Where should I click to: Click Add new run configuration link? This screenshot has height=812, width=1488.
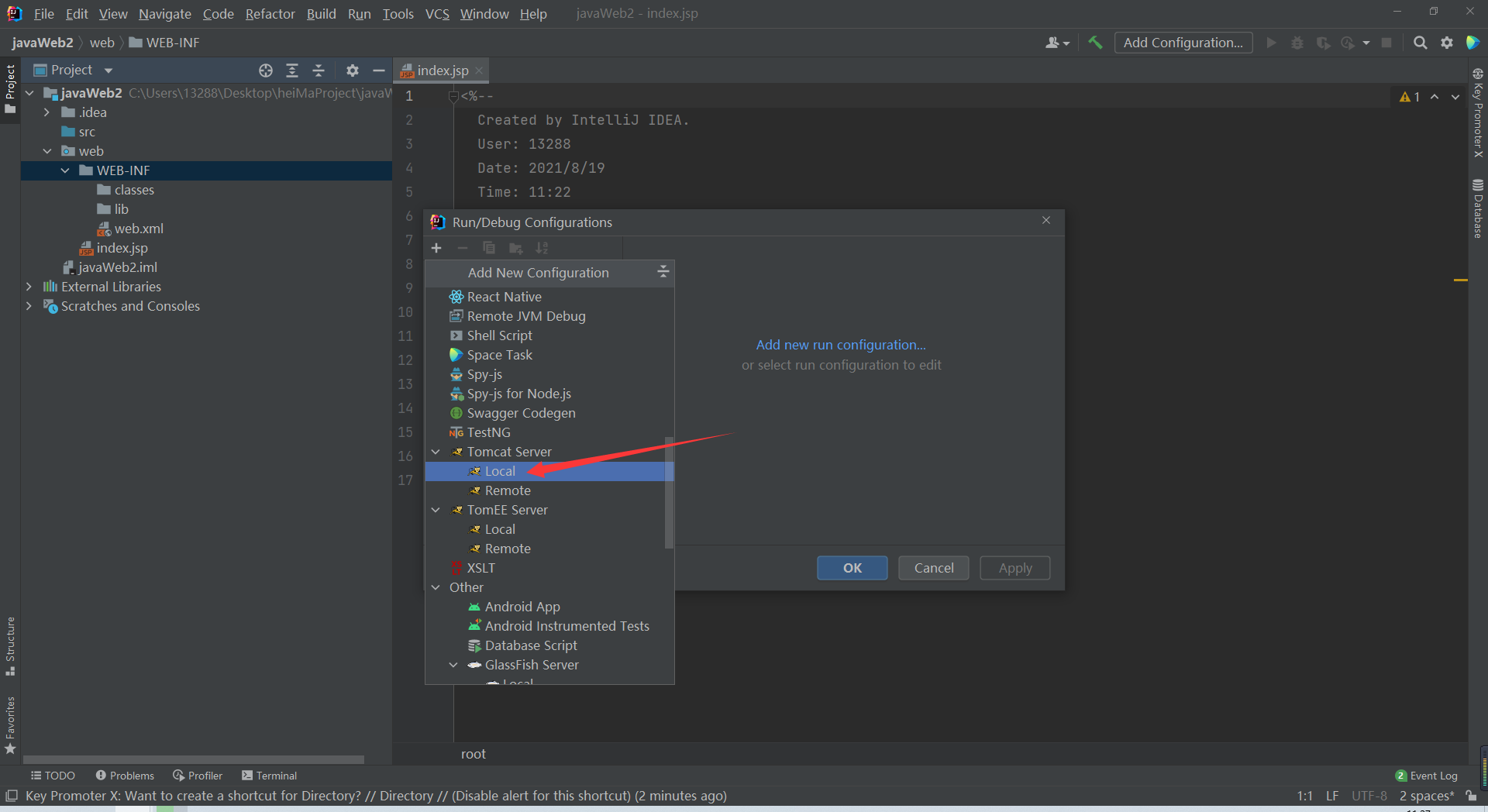[x=841, y=345]
